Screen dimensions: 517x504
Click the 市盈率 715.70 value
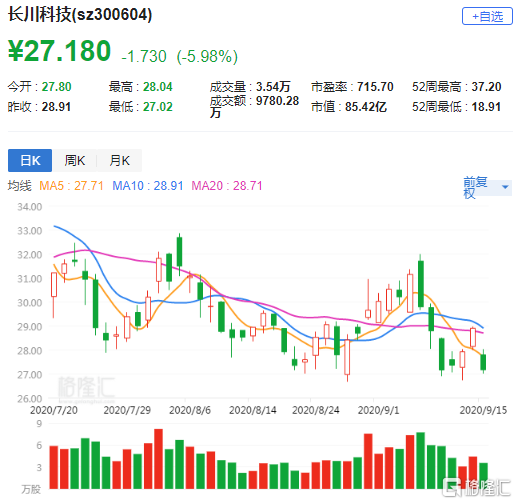click(375, 87)
